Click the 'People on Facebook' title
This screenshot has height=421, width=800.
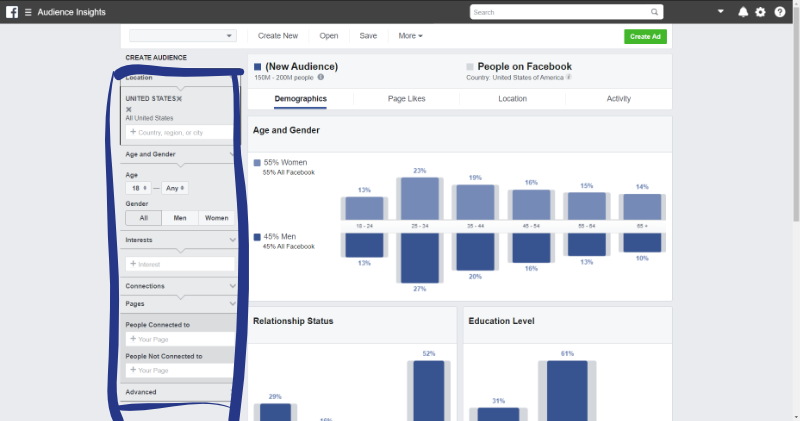click(524, 67)
